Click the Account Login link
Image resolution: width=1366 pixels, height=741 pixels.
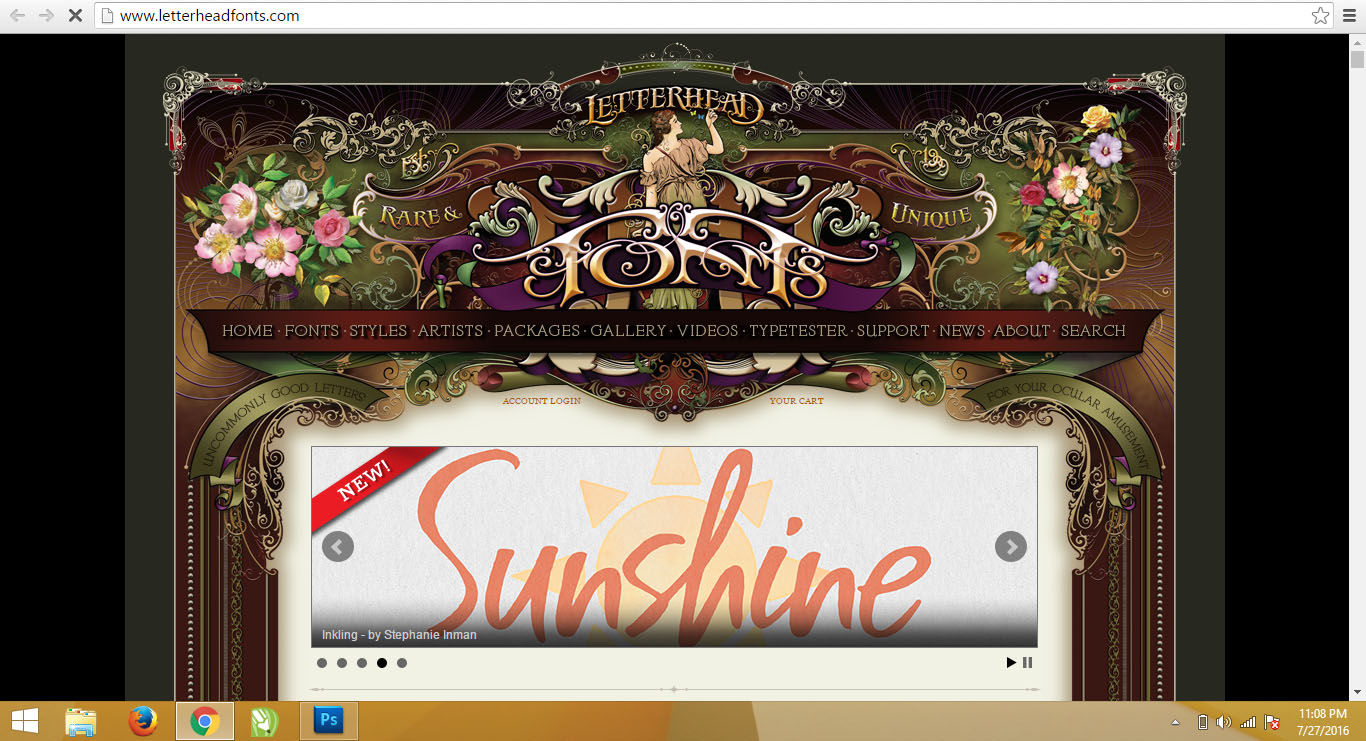point(541,401)
